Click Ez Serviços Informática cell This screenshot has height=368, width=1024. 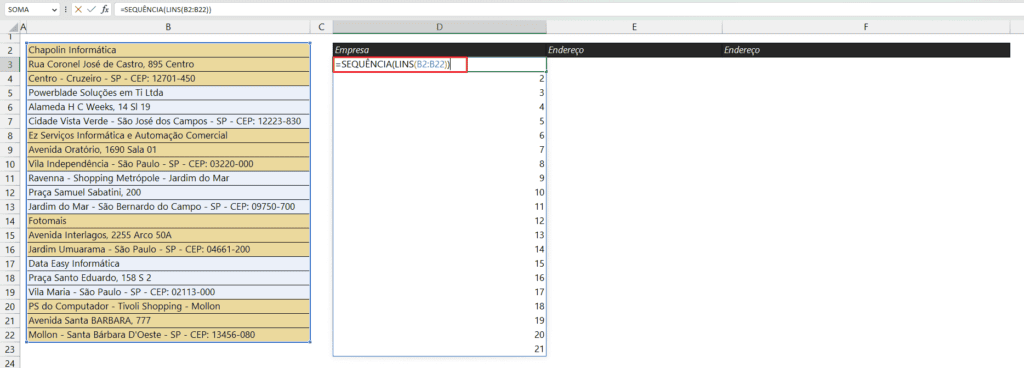168,136
